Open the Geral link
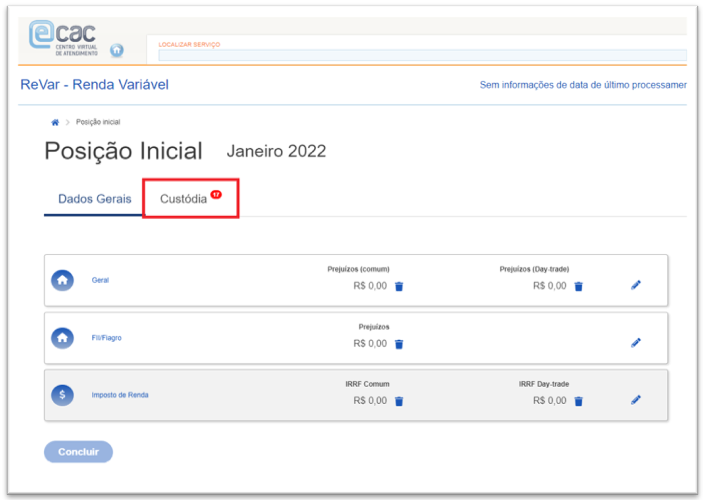 tap(100, 281)
